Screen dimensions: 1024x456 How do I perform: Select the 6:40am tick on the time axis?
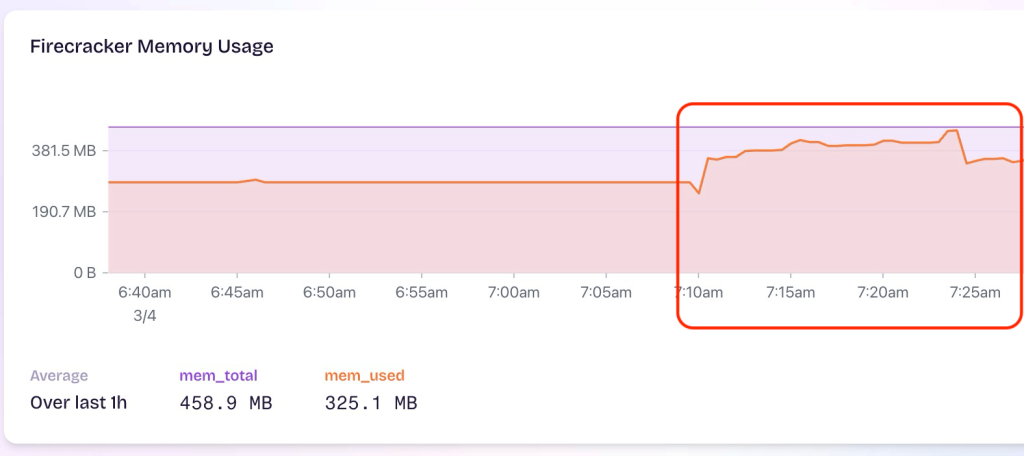tap(145, 292)
